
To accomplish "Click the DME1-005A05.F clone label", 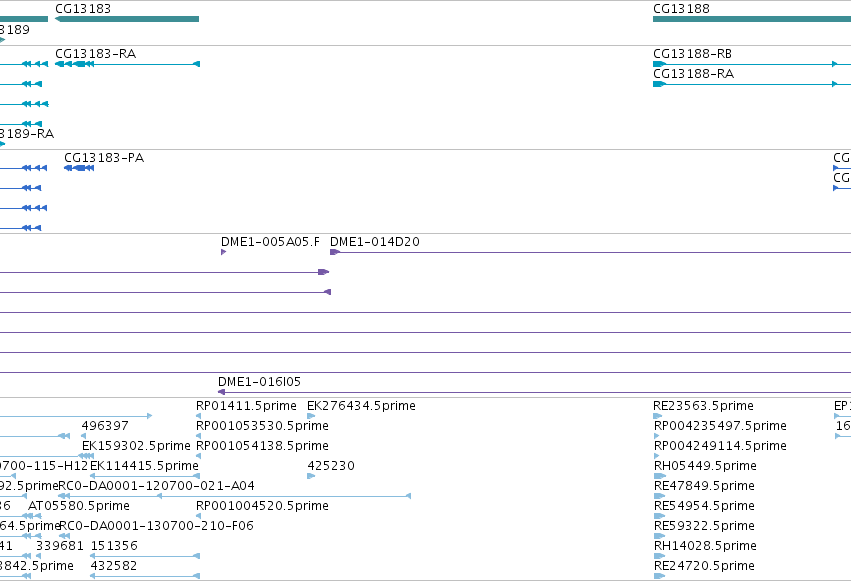I will click(270, 242).
